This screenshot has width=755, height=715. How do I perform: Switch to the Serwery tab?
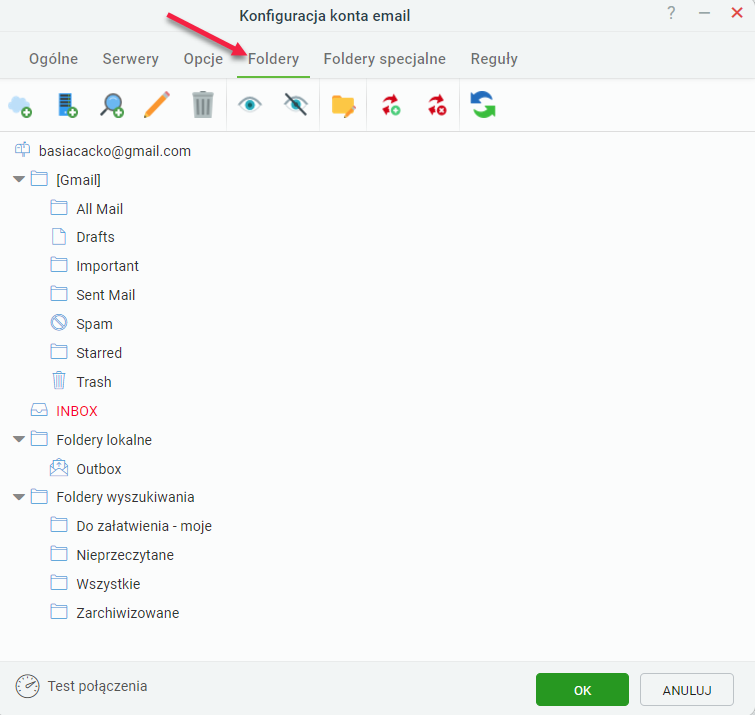click(x=130, y=59)
